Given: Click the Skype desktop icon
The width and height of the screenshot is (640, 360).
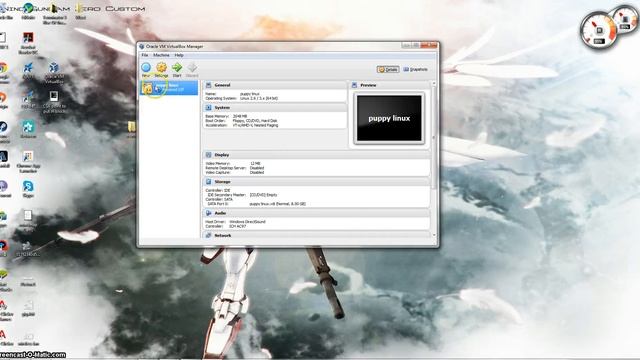Looking at the screenshot, I should pyautogui.click(x=28, y=189).
